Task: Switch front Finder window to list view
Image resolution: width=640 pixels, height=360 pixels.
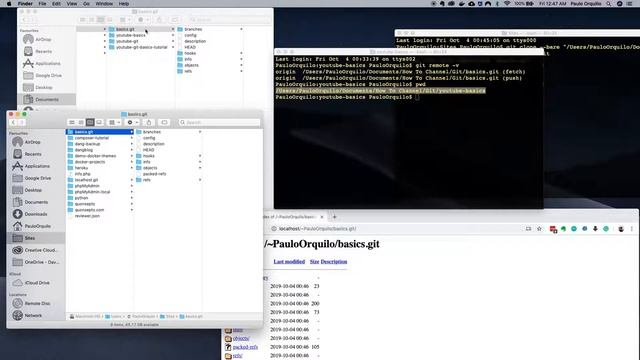Action: (81, 122)
